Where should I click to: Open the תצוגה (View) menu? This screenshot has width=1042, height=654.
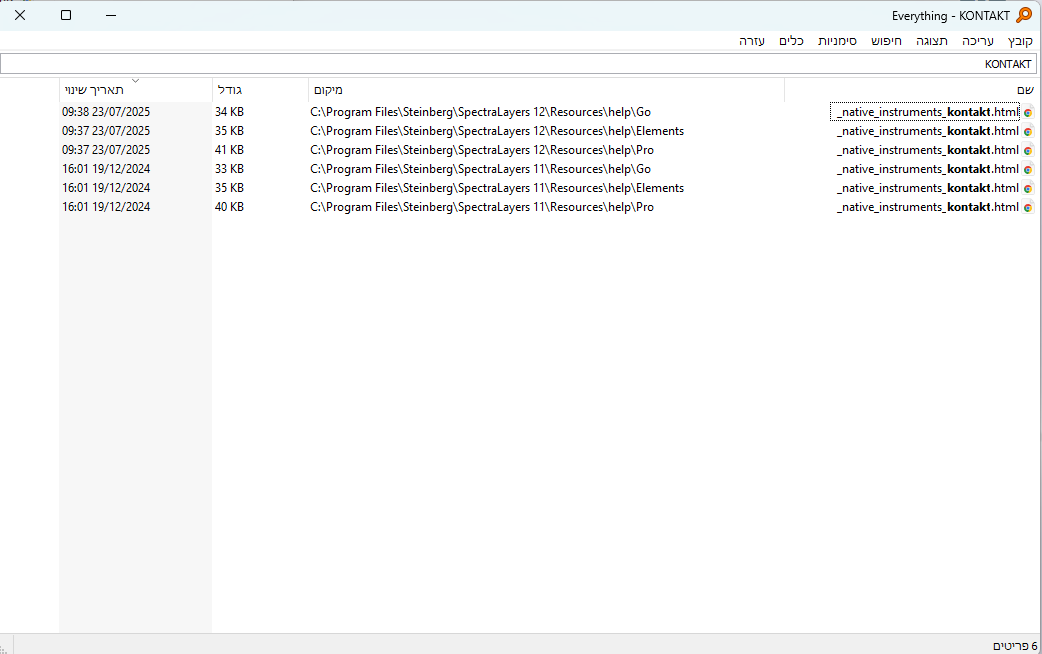pos(932,41)
